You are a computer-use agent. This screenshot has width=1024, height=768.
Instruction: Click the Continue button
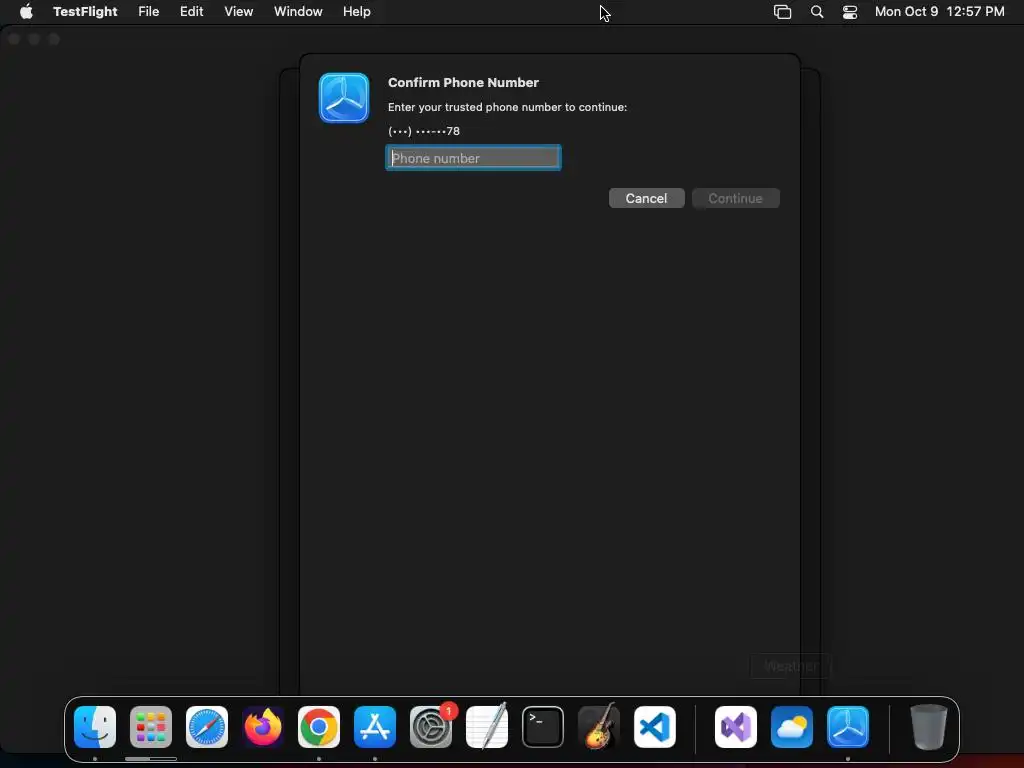[x=735, y=199]
